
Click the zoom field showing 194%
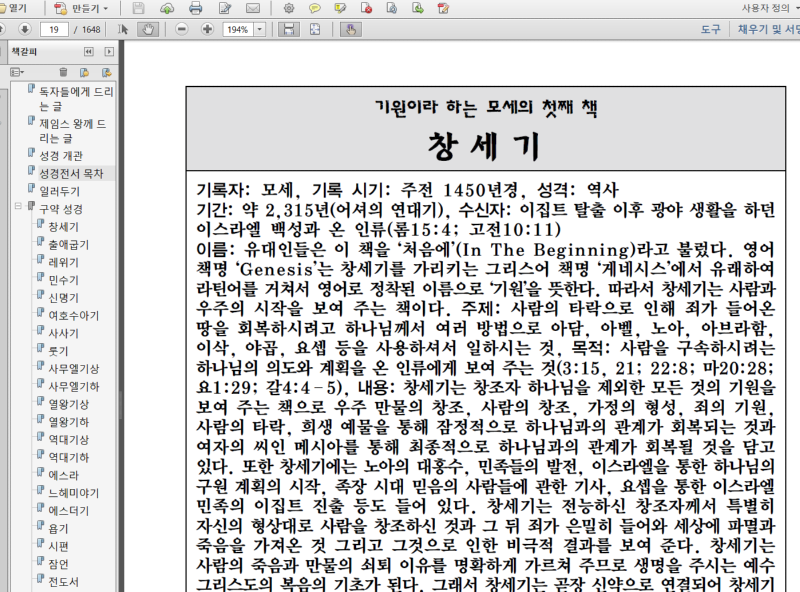point(238,30)
